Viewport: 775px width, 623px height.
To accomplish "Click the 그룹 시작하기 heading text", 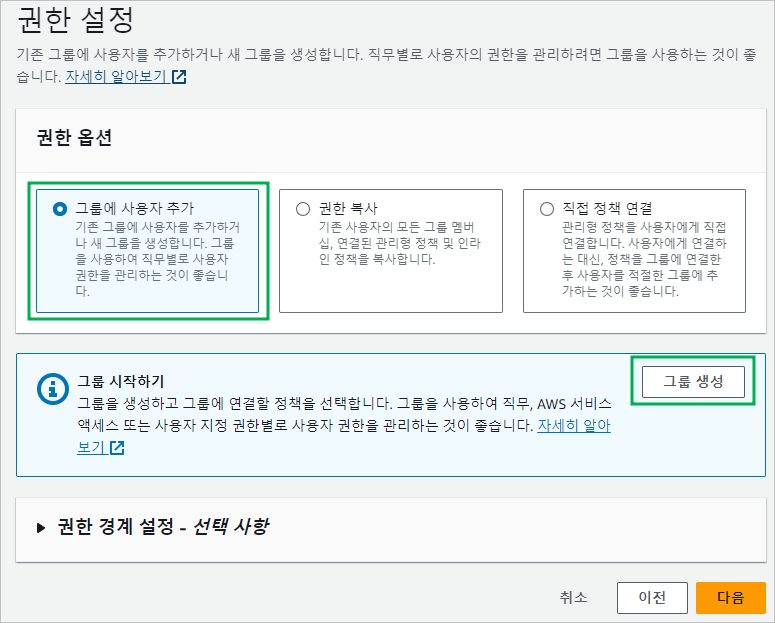I will (121, 381).
